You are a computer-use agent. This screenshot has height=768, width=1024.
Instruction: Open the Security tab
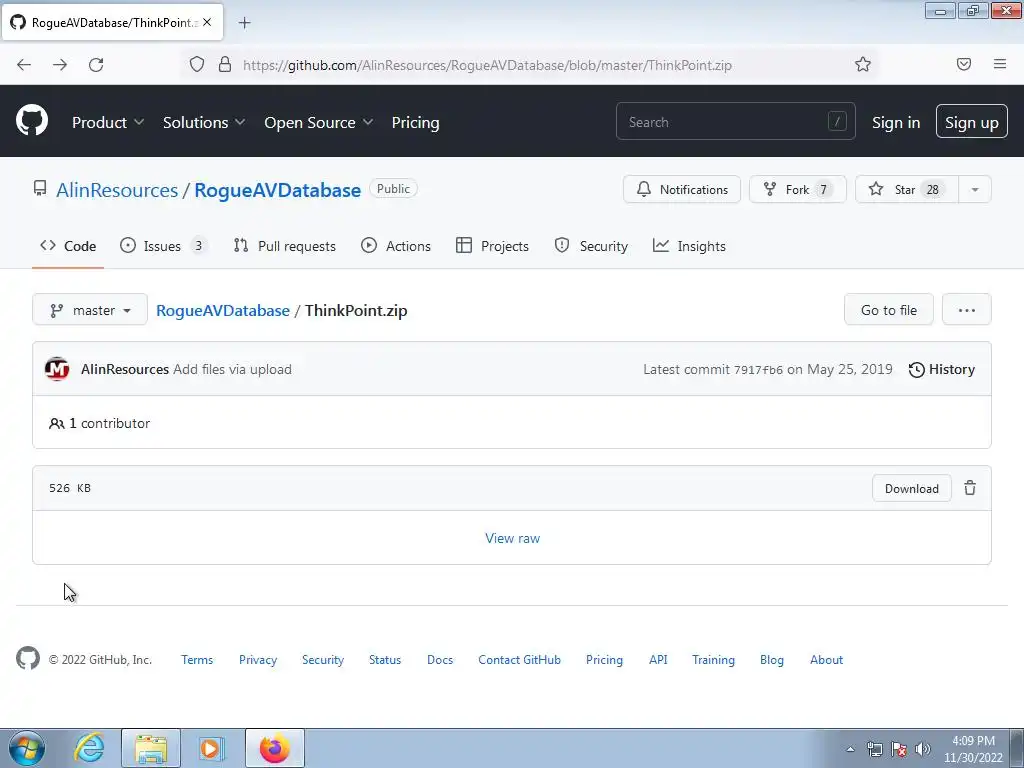591,246
